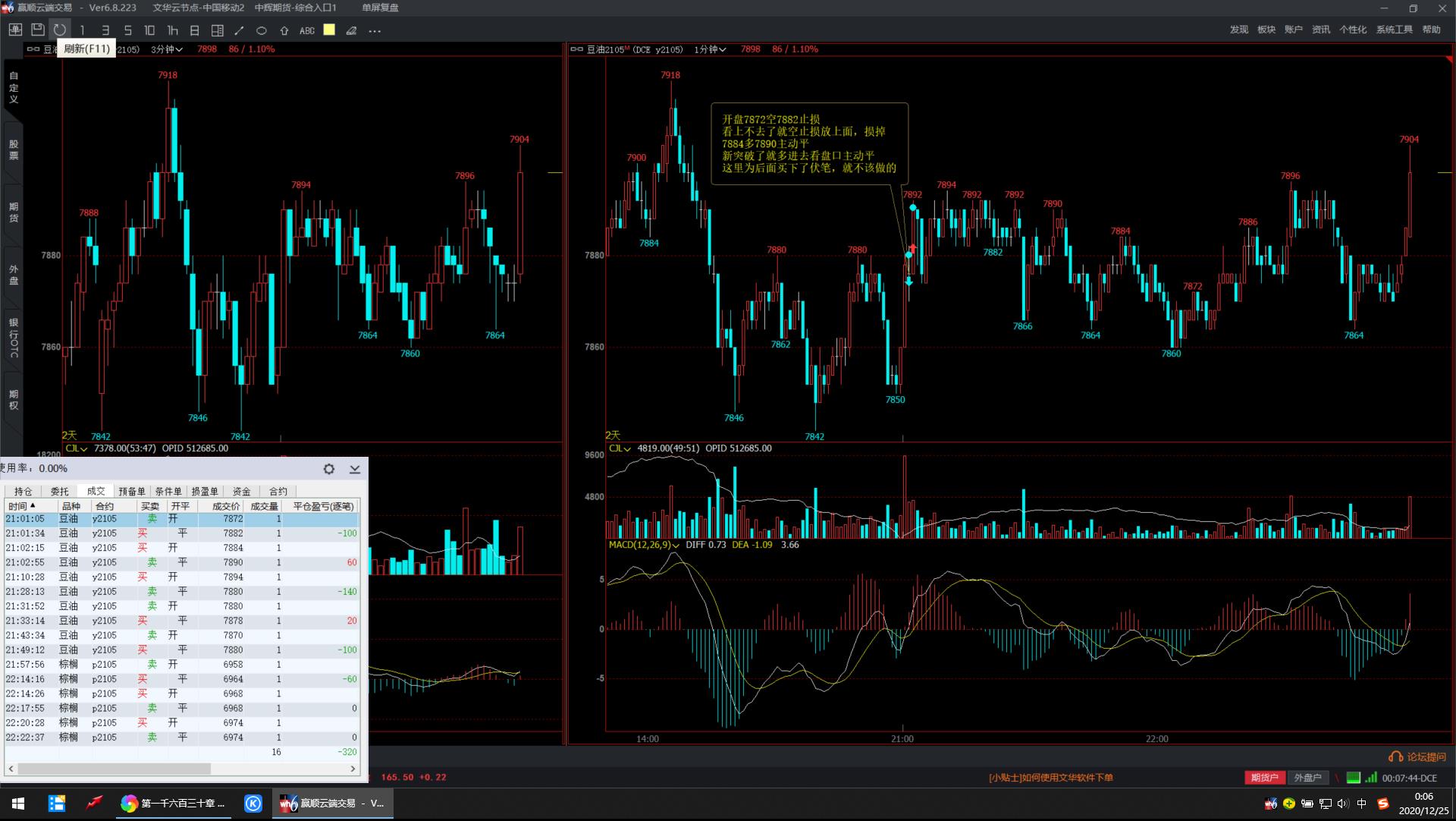
Task: Open the 板块 menu
Action: (1266, 30)
